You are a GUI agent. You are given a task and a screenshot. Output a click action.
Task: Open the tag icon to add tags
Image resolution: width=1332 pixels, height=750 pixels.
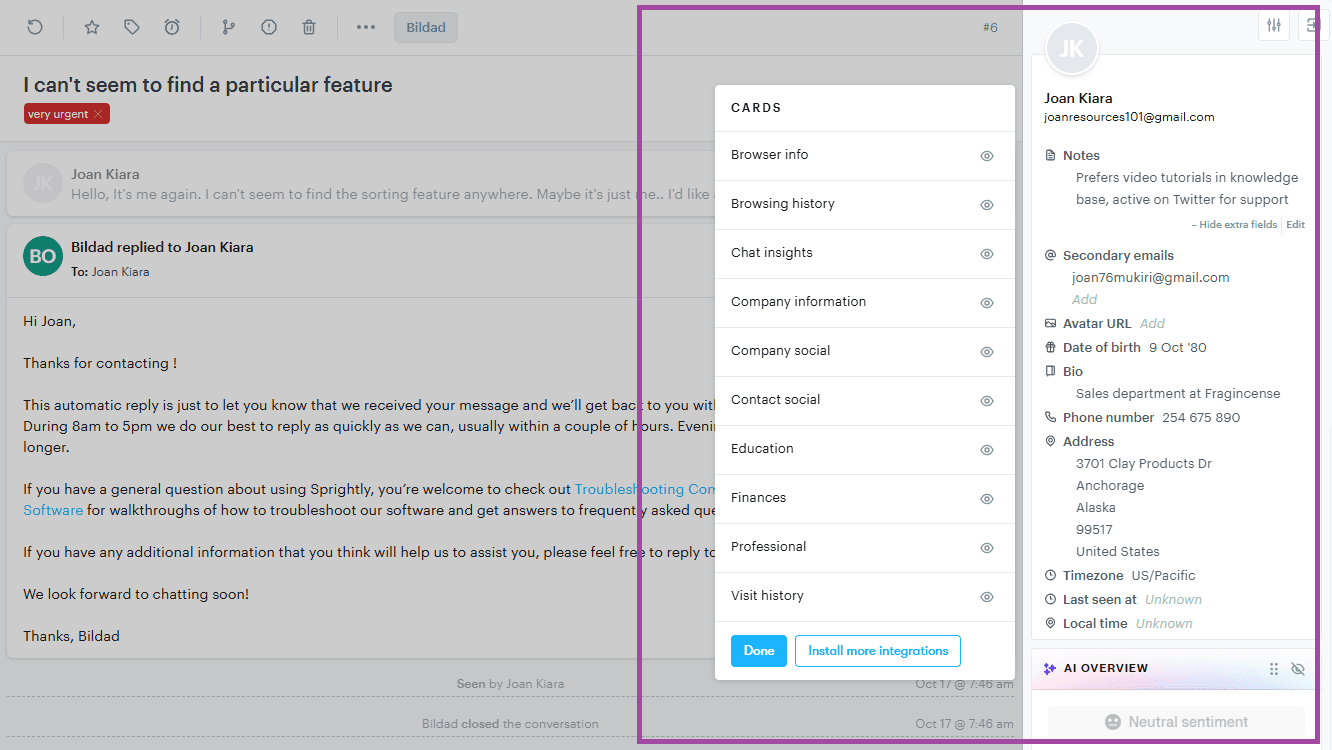click(131, 27)
